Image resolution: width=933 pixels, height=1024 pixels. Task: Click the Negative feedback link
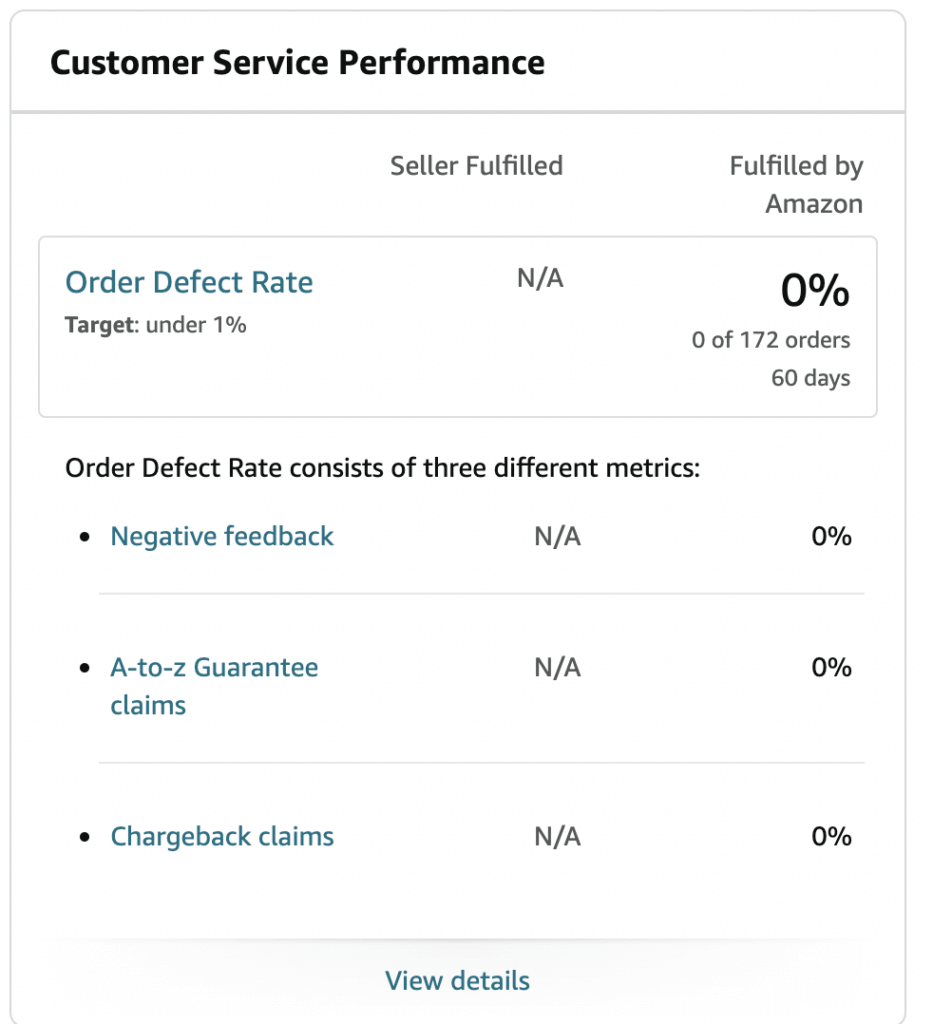pyautogui.click(x=222, y=536)
